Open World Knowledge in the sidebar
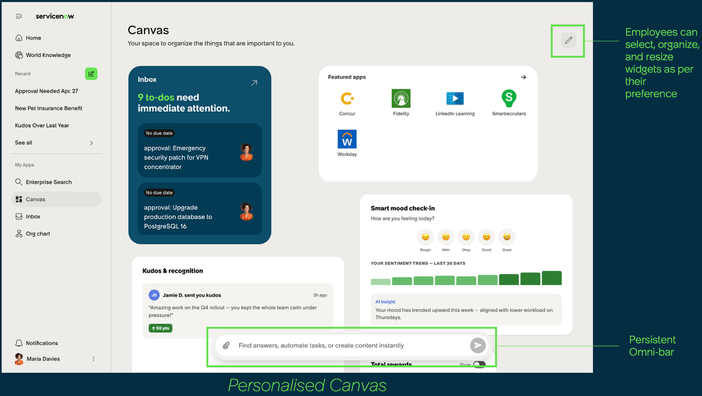This screenshot has height=396, width=702. coord(43,55)
